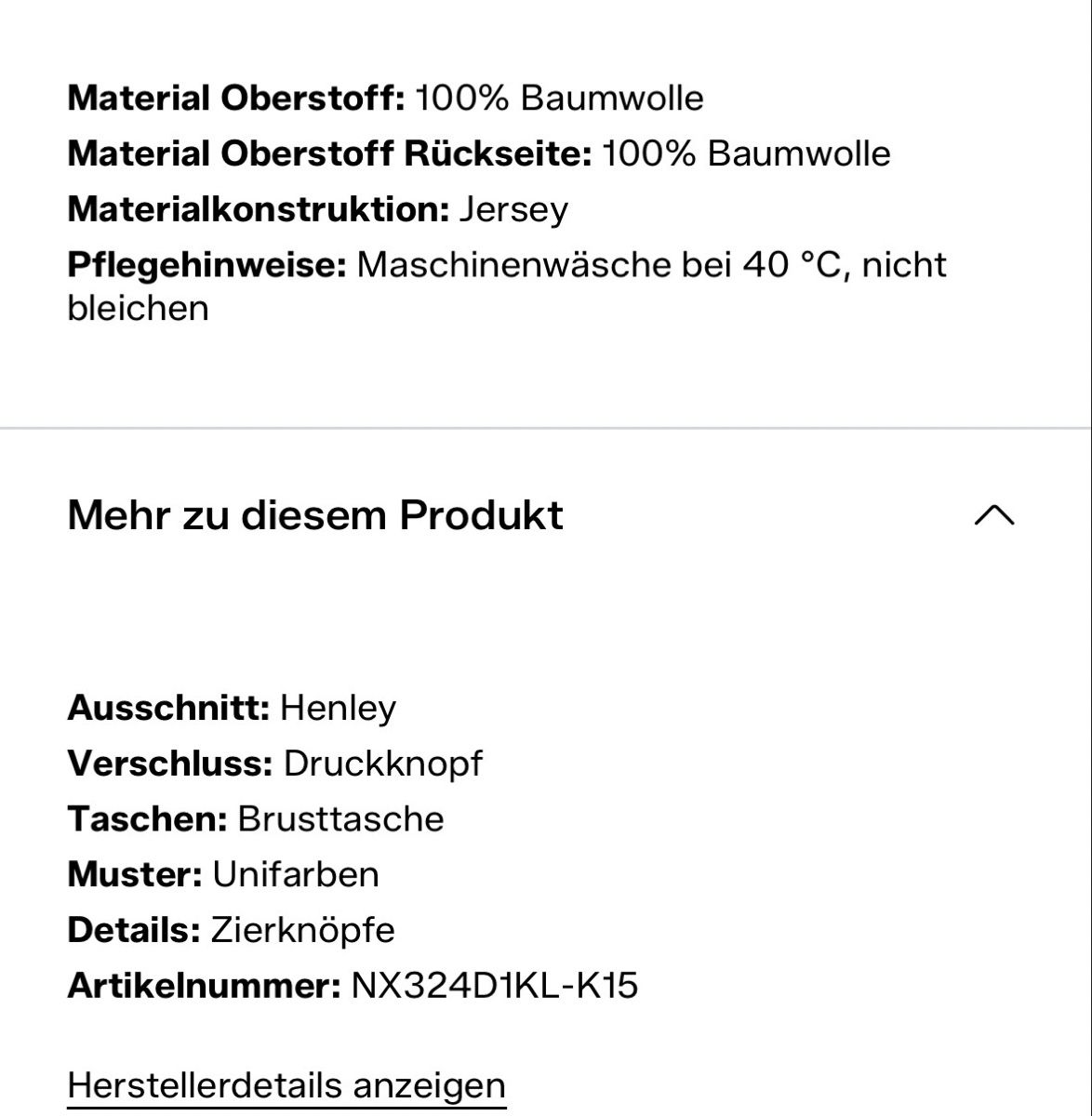Select the 'Zierknöpfe' details value
This screenshot has width=1092, height=1116.
(302, 932)
